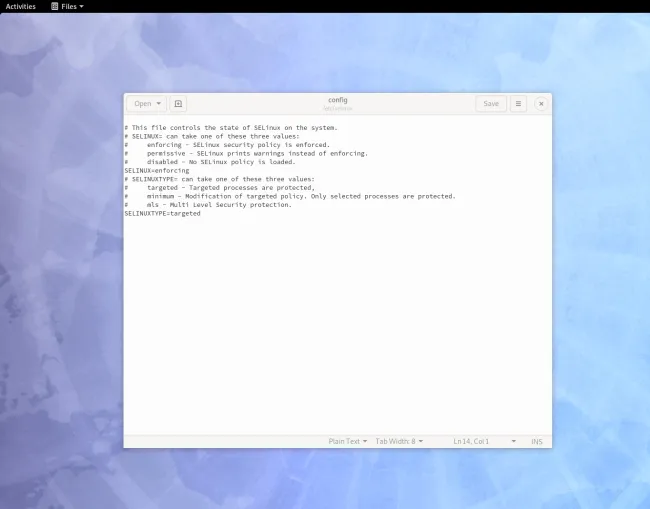Image resolution: width=650 pixels, height=509 pixels.
Task: Click the new document icon button
Action: pyautogui.click(x=178, y=104)
